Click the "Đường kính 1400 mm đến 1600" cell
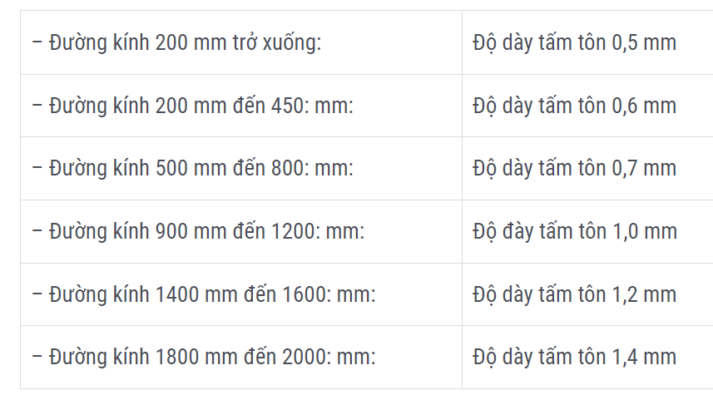Viewport: 713px width, 400px height. (203, 294)
